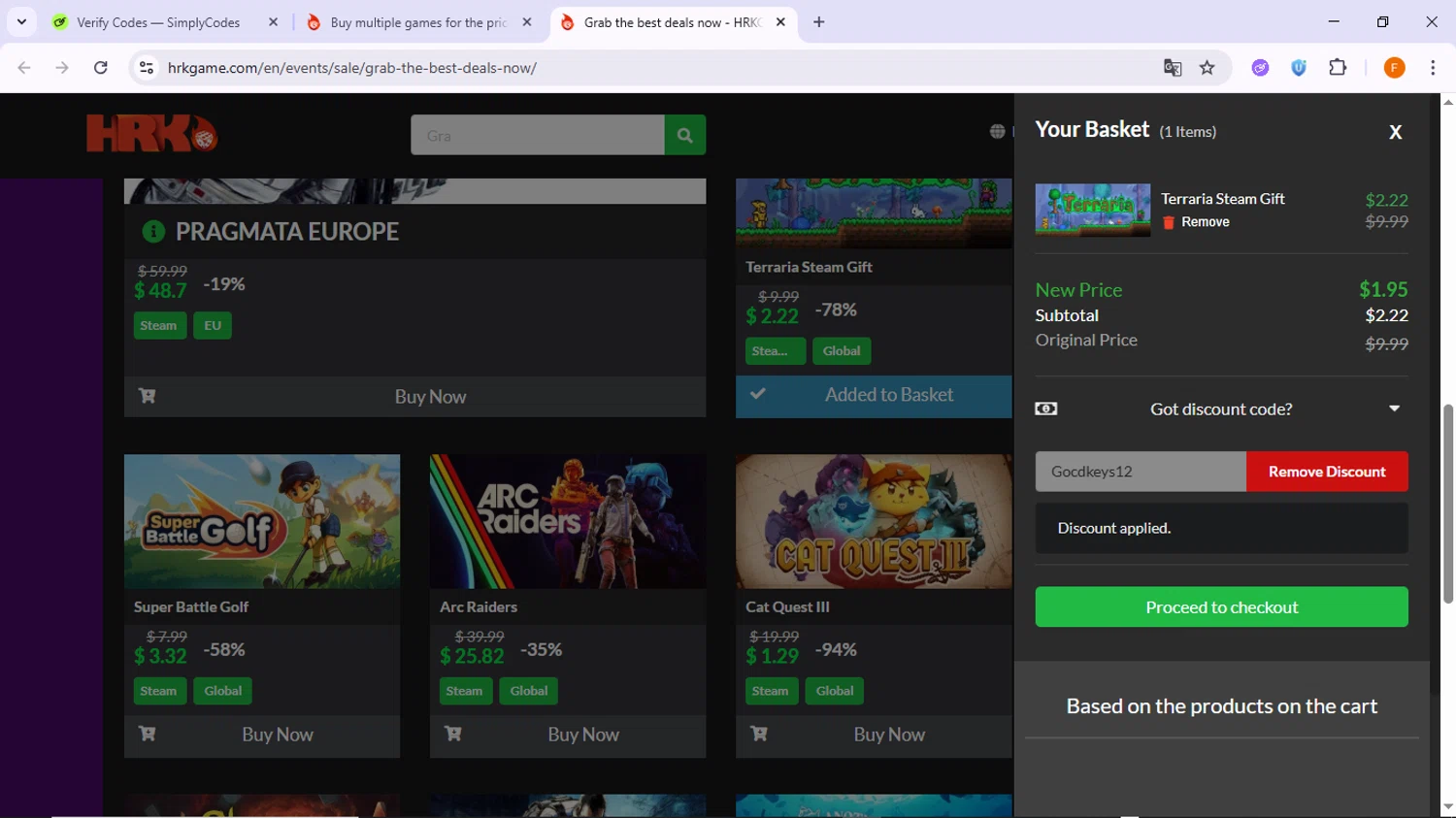Switch to the Buy multiple games tab
1456x818 pixels.
[419, 22]
